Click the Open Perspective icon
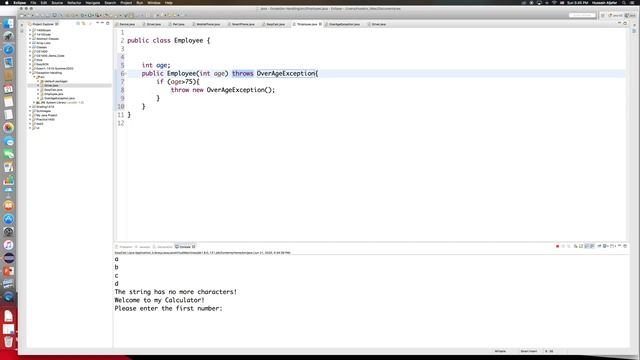Viewport: 640px width, 360px height. pos(603,15)
